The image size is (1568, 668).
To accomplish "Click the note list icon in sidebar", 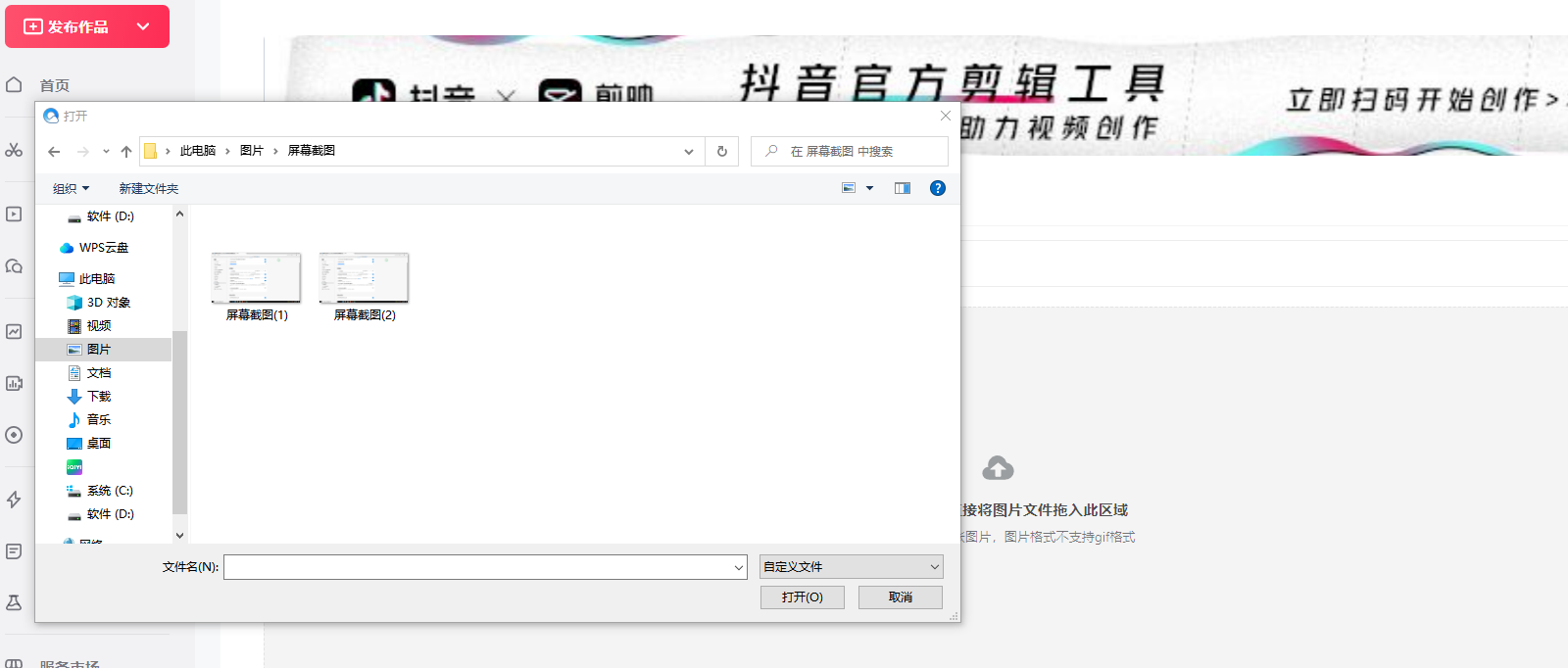I will tap(14, 551).
